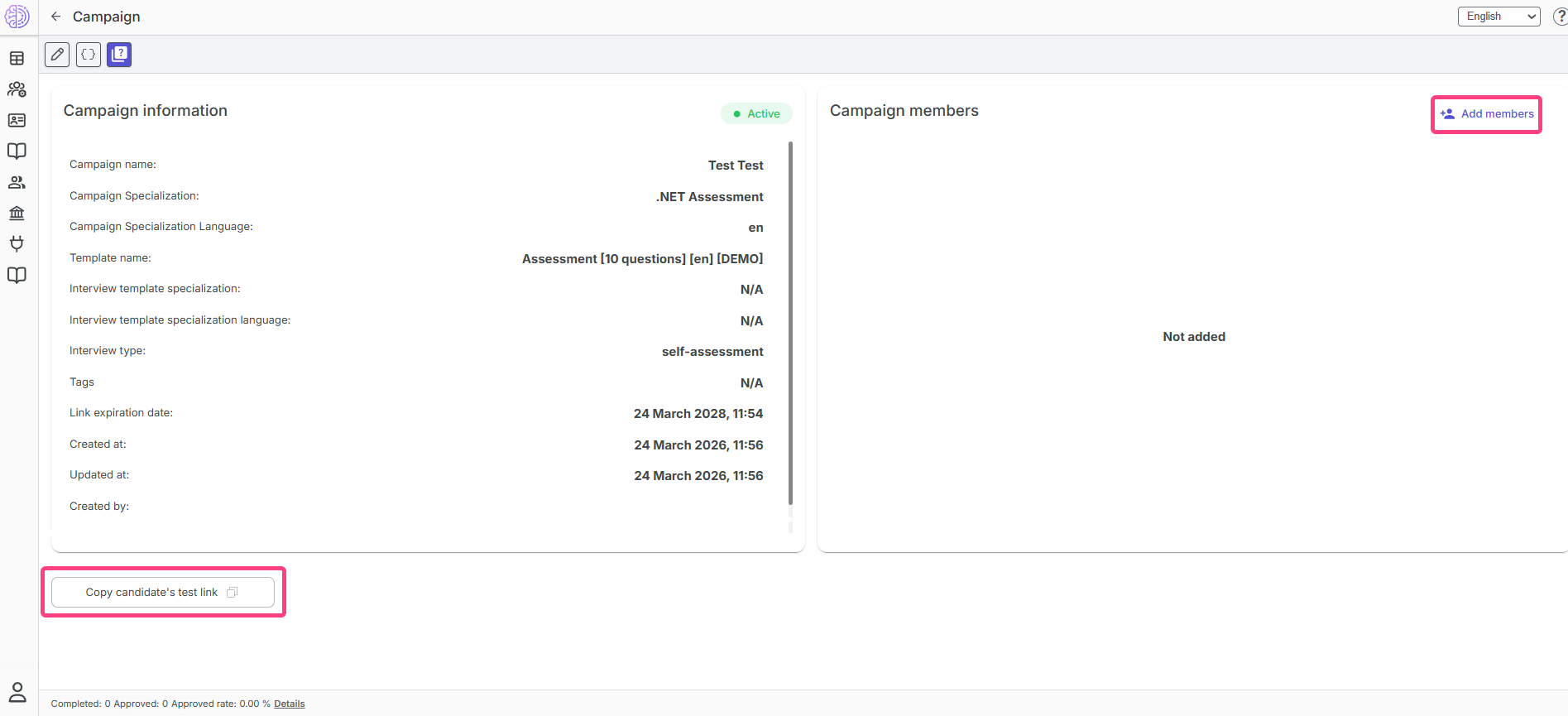Click the pencil edit campaign icon

(57, 55)
